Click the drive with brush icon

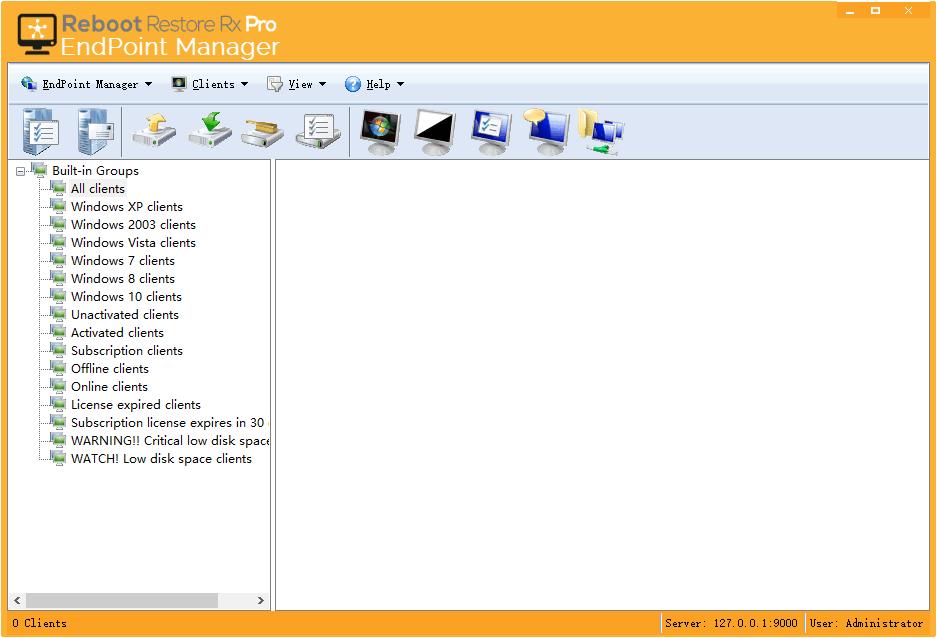[x=263, y=133]
